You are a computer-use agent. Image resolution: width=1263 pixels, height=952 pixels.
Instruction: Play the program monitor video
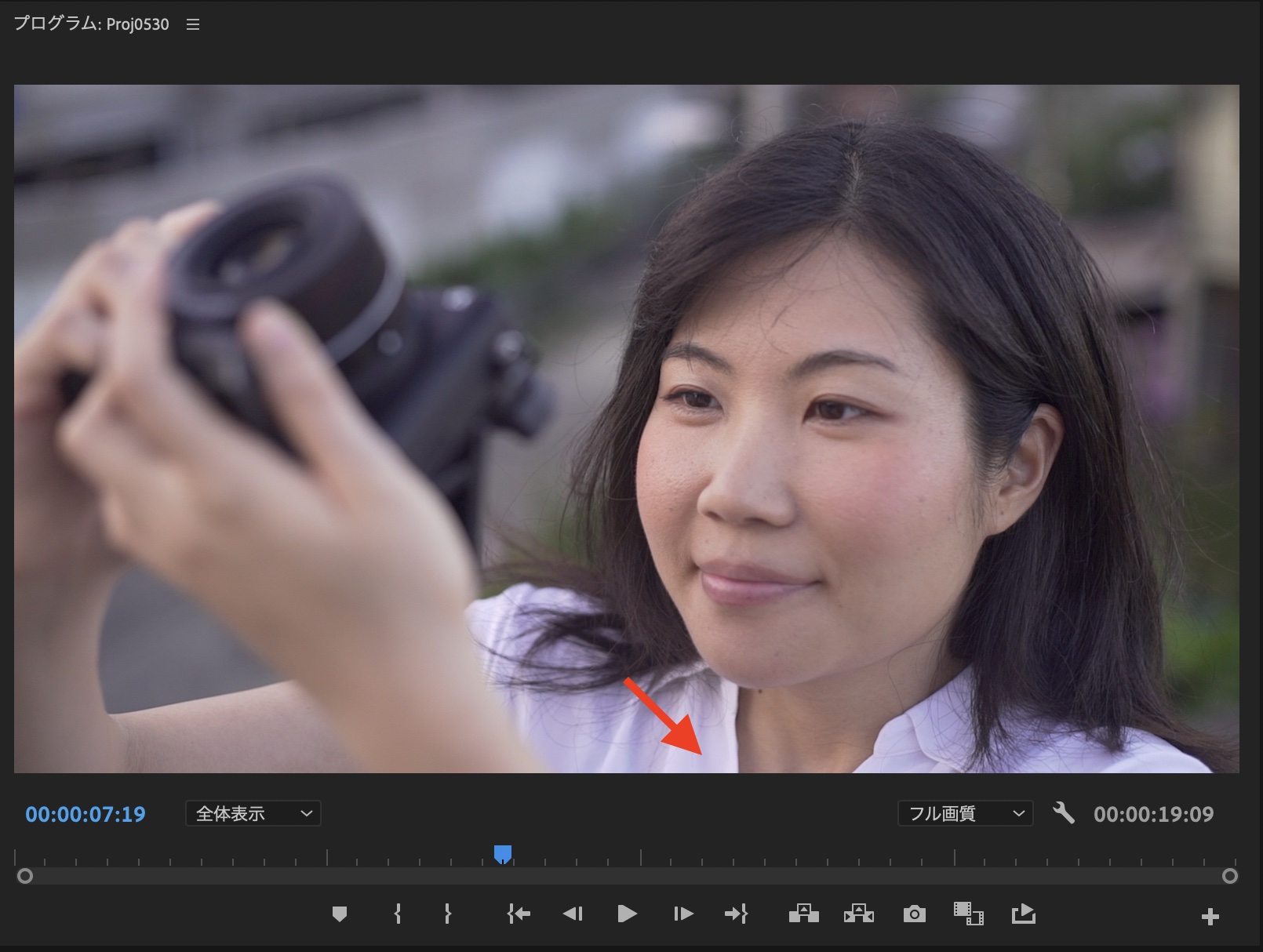(x=627, y=914)
